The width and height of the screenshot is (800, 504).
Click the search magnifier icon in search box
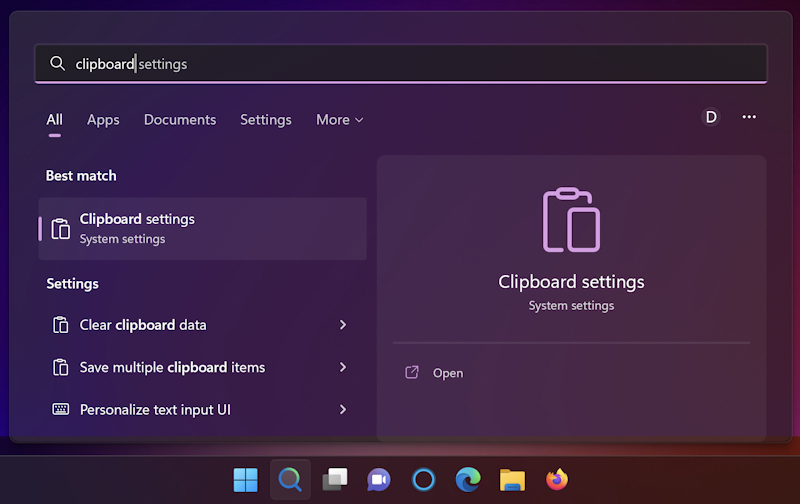point(57,63)
